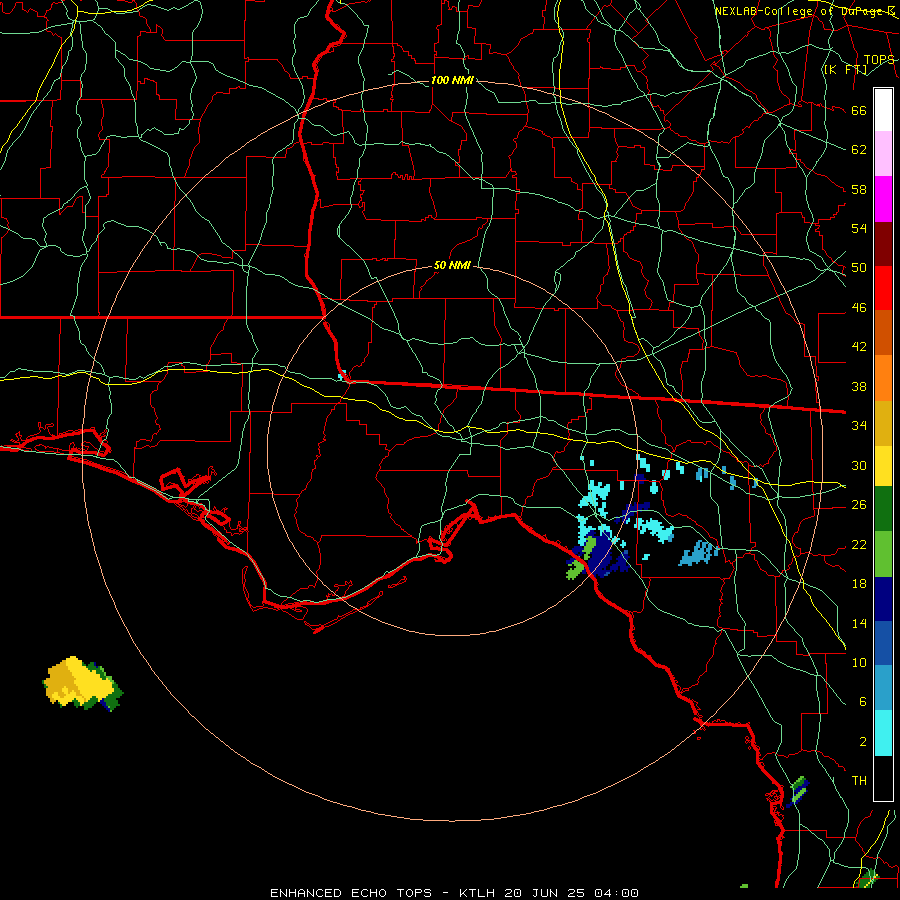Click the "10" legend value
This screenshot has width=900, height=900.
(859, 662)
